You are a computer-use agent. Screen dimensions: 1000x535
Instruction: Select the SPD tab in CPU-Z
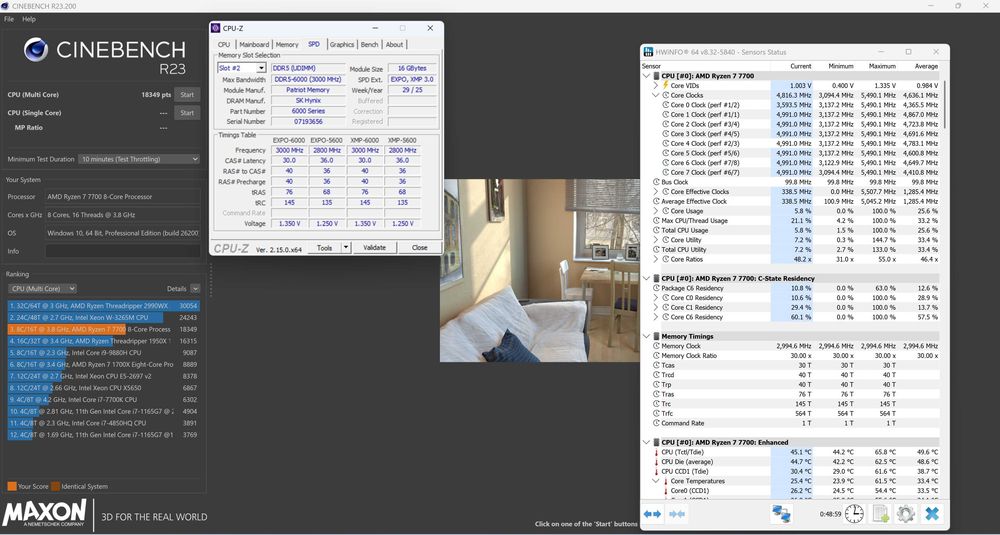[314, 44]
